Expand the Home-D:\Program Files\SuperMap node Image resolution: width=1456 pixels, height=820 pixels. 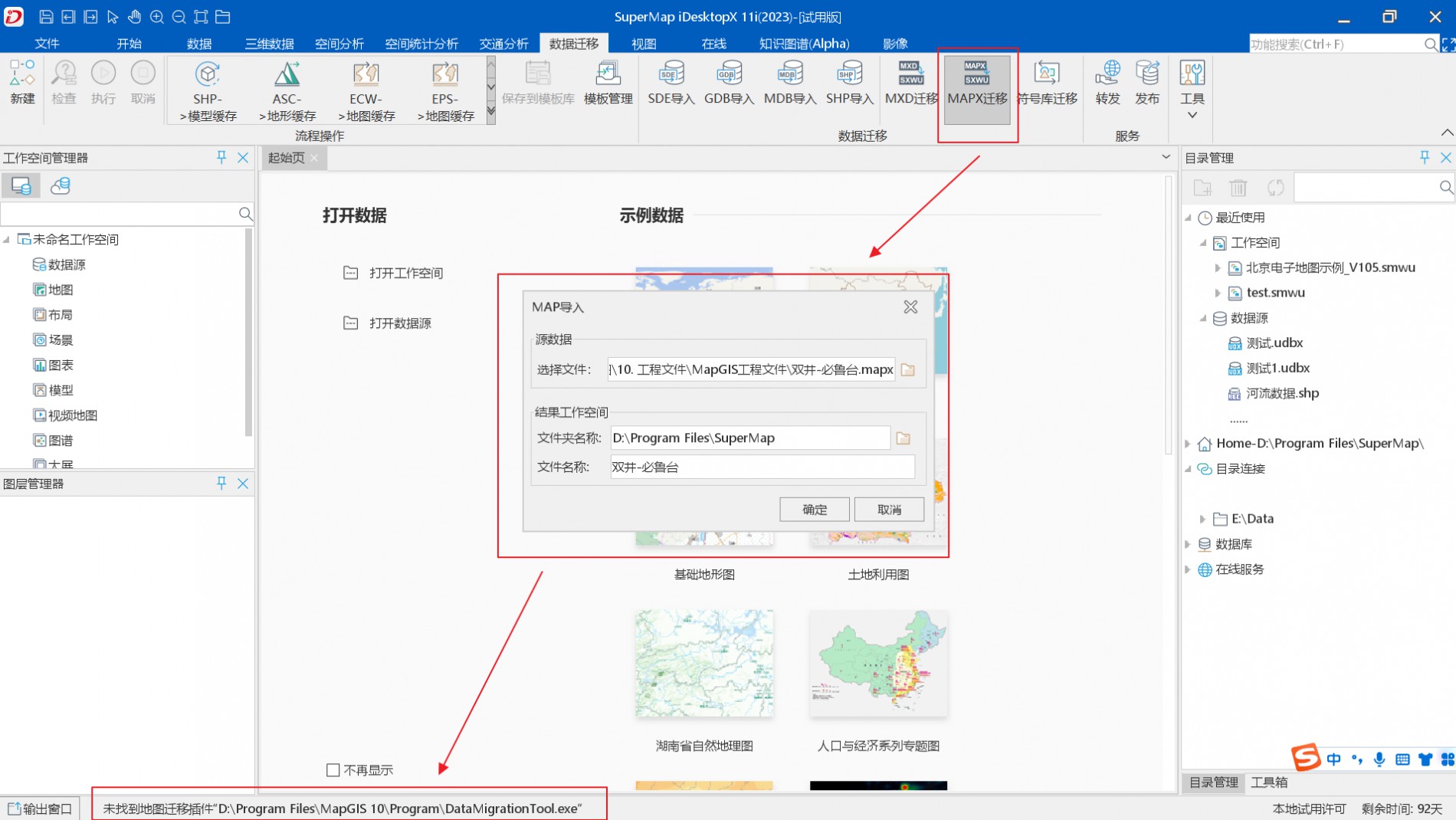coord(1189,444)
